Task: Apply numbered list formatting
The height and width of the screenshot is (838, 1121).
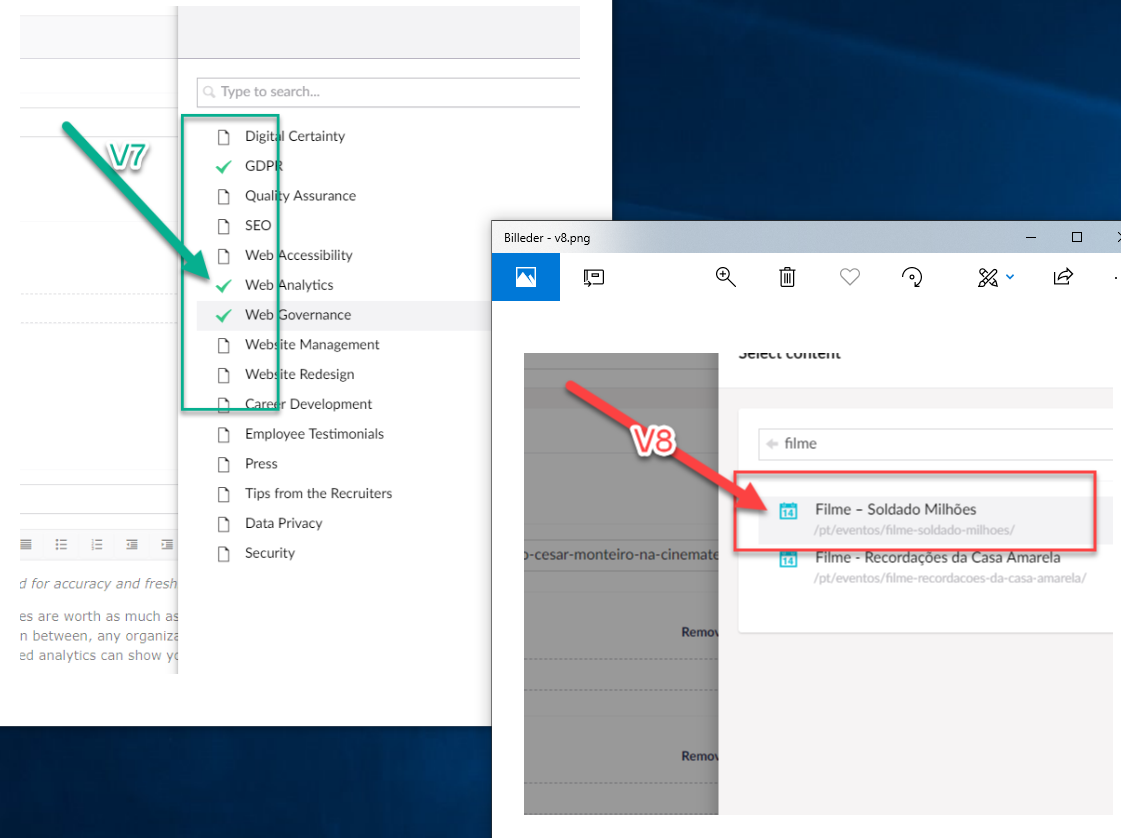Action: [96, 545]
